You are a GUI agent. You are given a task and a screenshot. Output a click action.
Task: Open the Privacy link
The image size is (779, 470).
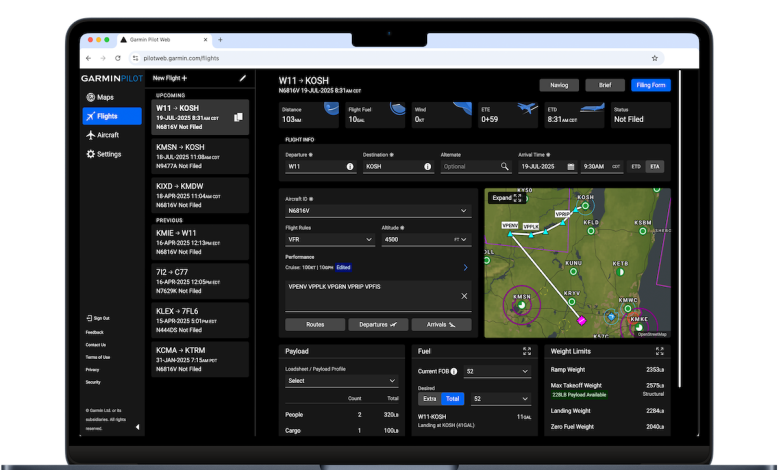(x=92, y=370)
